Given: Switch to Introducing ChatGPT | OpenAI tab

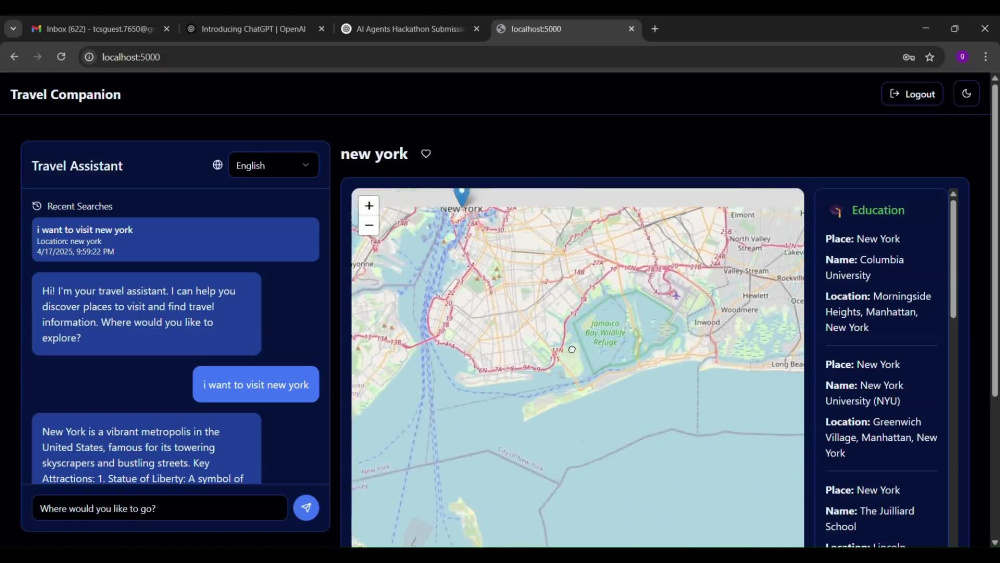Looking at the screenshot, I should [253, 29].
